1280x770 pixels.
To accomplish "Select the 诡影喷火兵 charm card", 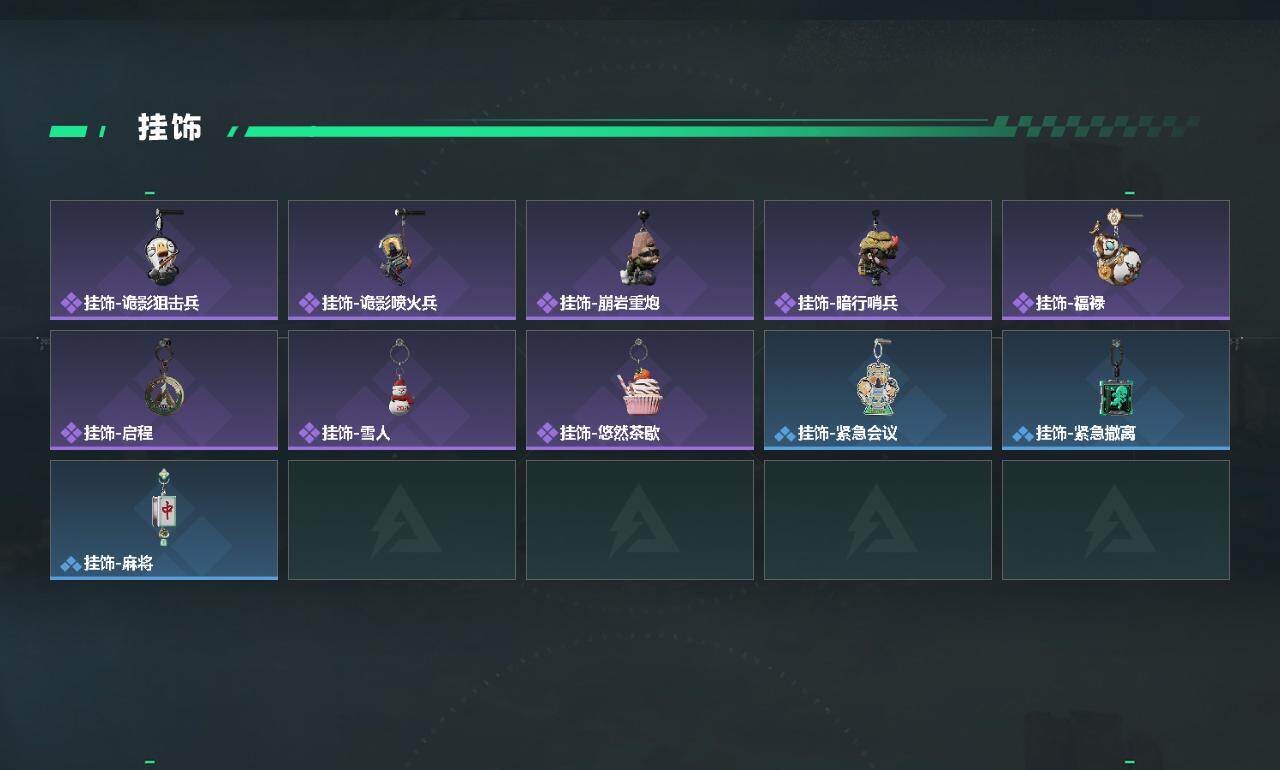I will (402, 260).
